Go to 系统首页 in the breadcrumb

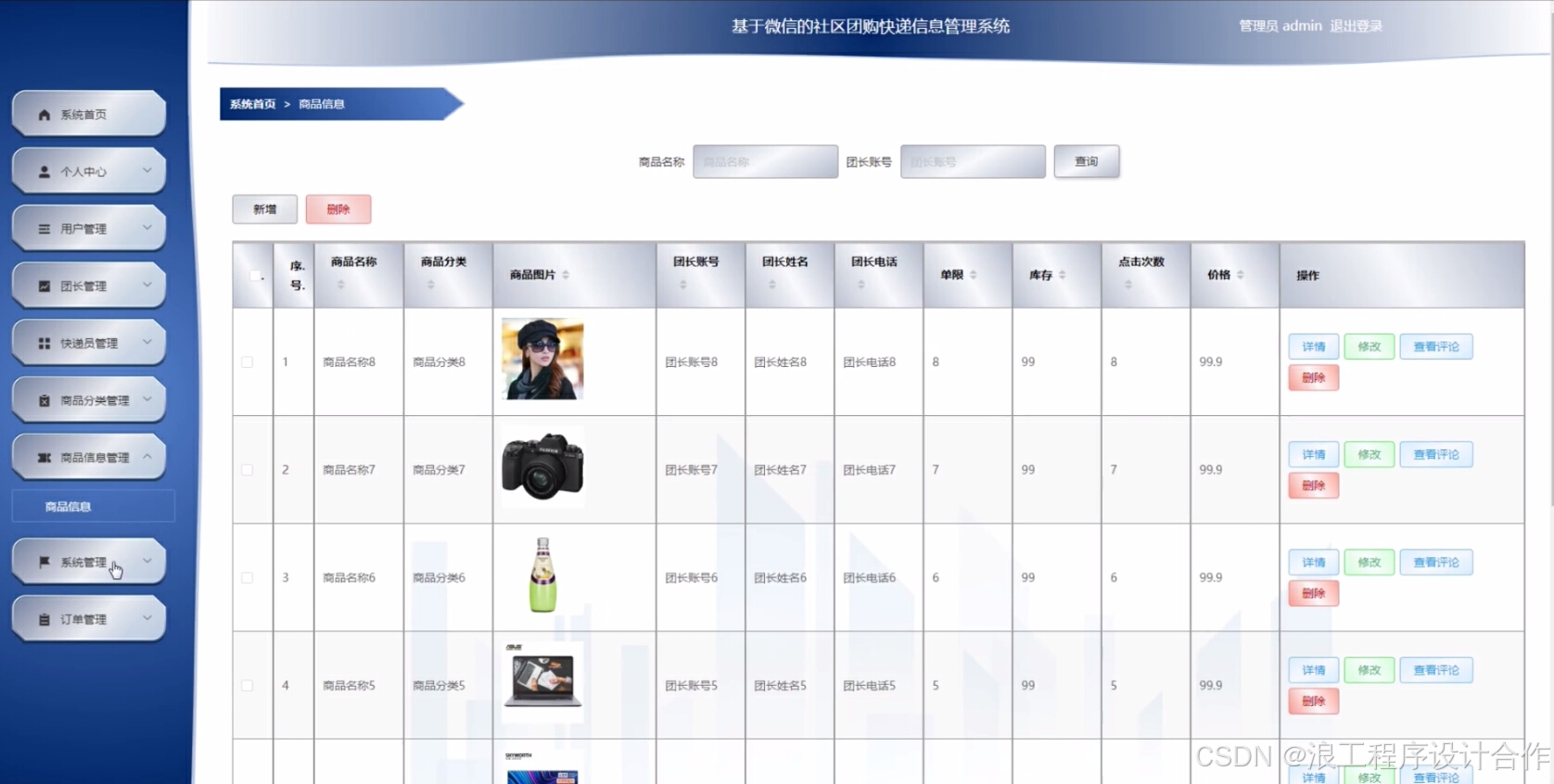253,104
